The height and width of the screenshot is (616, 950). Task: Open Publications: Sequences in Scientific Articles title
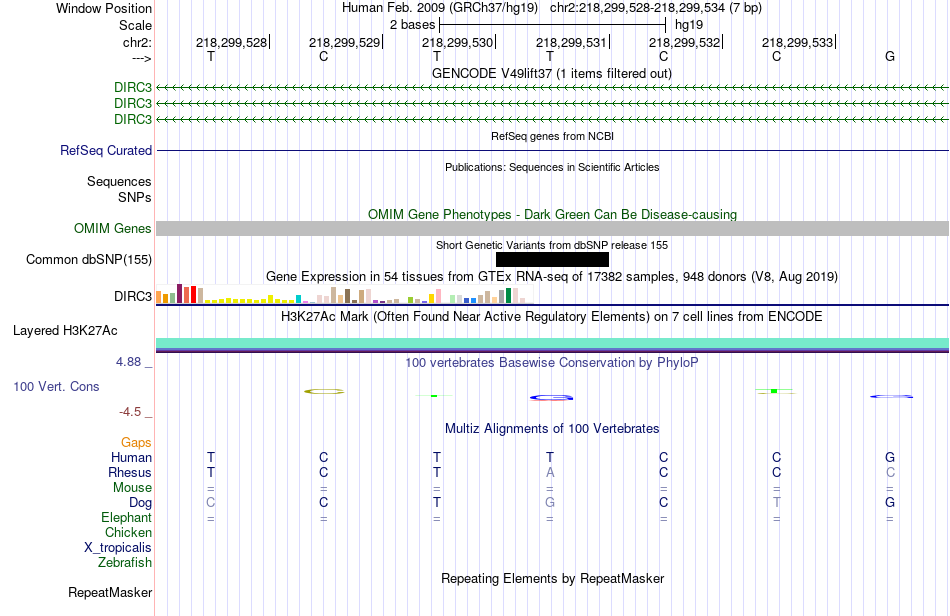(552, 167)
